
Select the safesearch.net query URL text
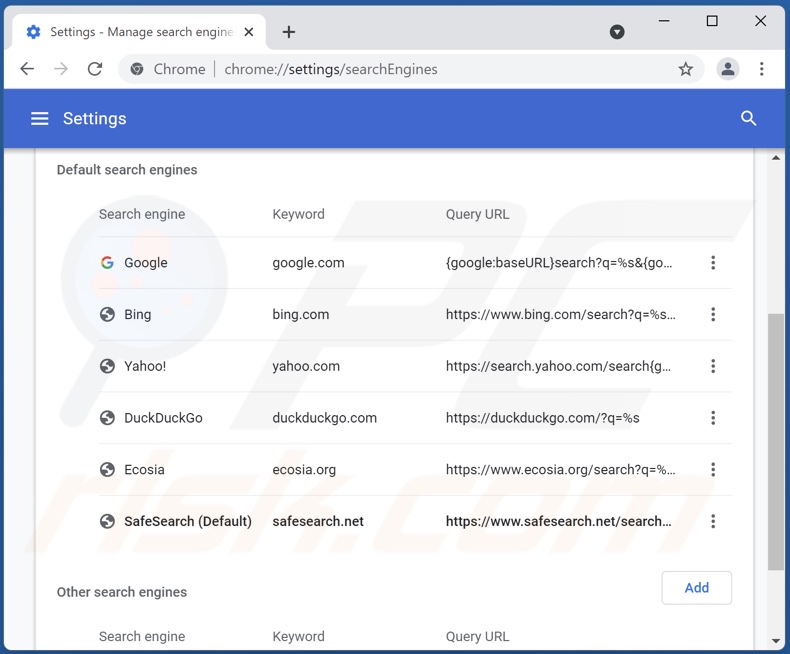click(x=558, y=521)
